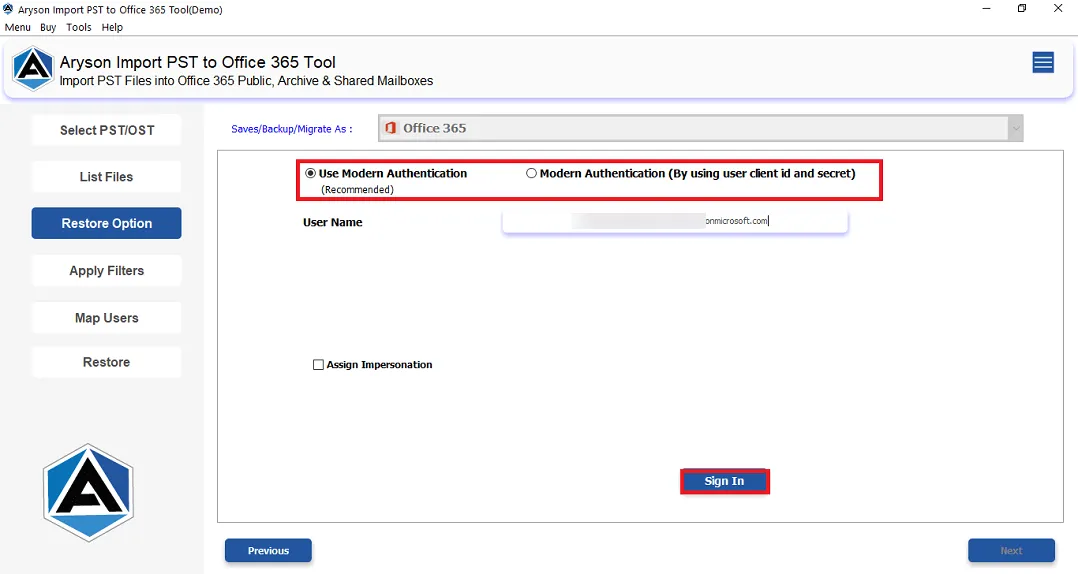Screen dimensions: 1078x574
Task: Click the User Name label
Action: 333,222
